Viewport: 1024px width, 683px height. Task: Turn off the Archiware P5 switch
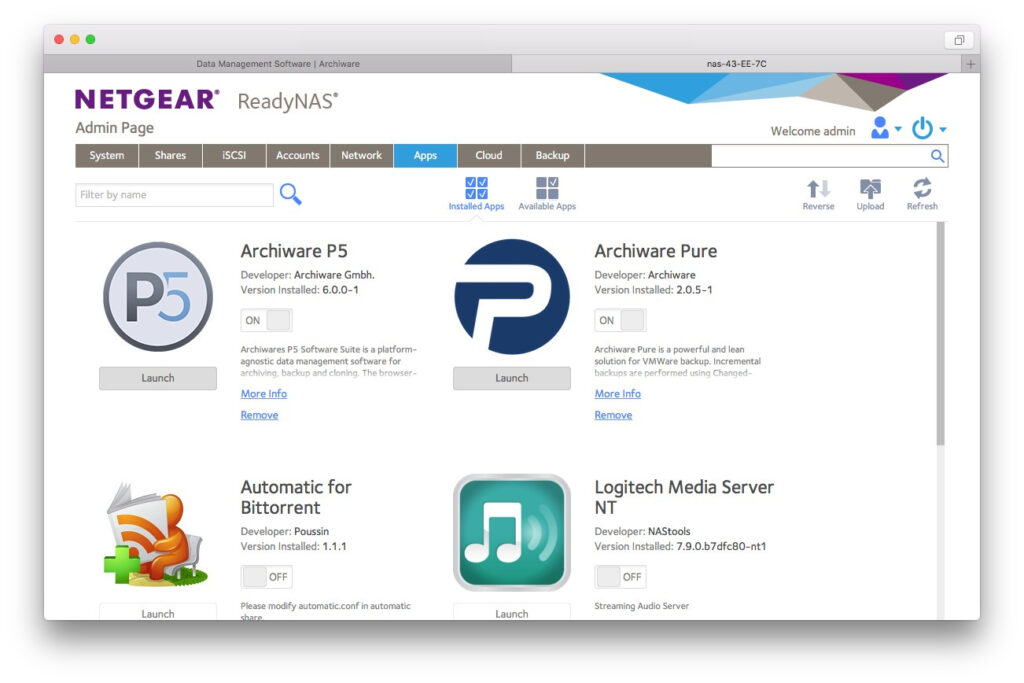266,321
